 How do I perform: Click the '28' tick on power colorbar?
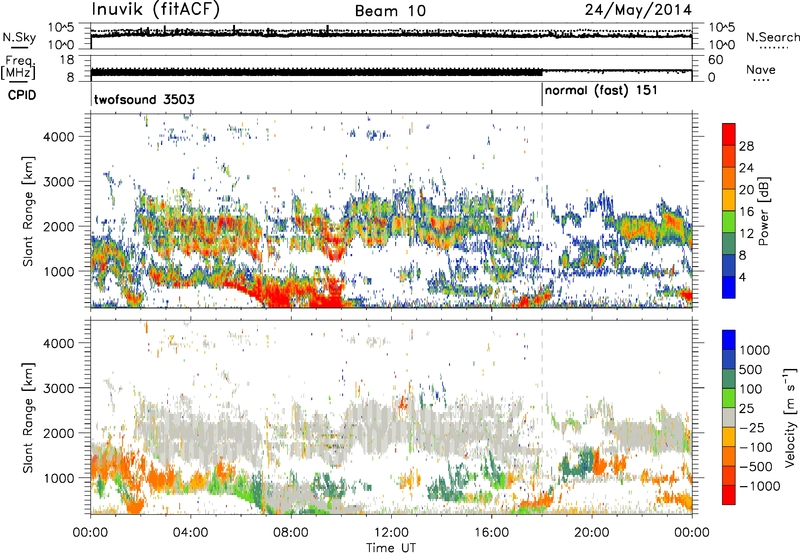[x=746, y=146]
